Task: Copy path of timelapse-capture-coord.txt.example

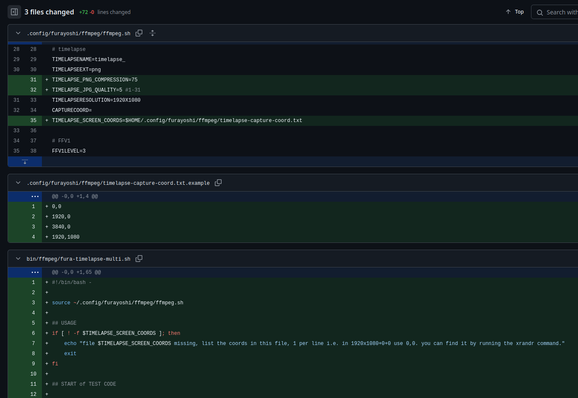Action: (218, 183)
